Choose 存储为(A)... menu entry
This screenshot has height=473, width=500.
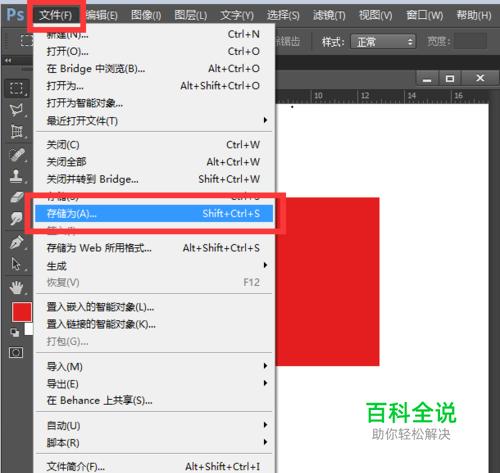point(154,213)
